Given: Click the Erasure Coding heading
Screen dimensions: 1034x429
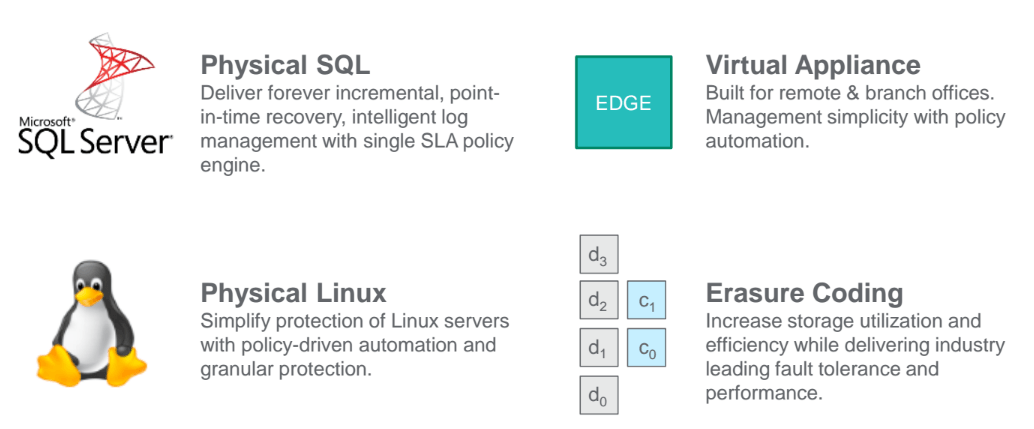Looking at the screenshot, I should click(x=804, y=293).
